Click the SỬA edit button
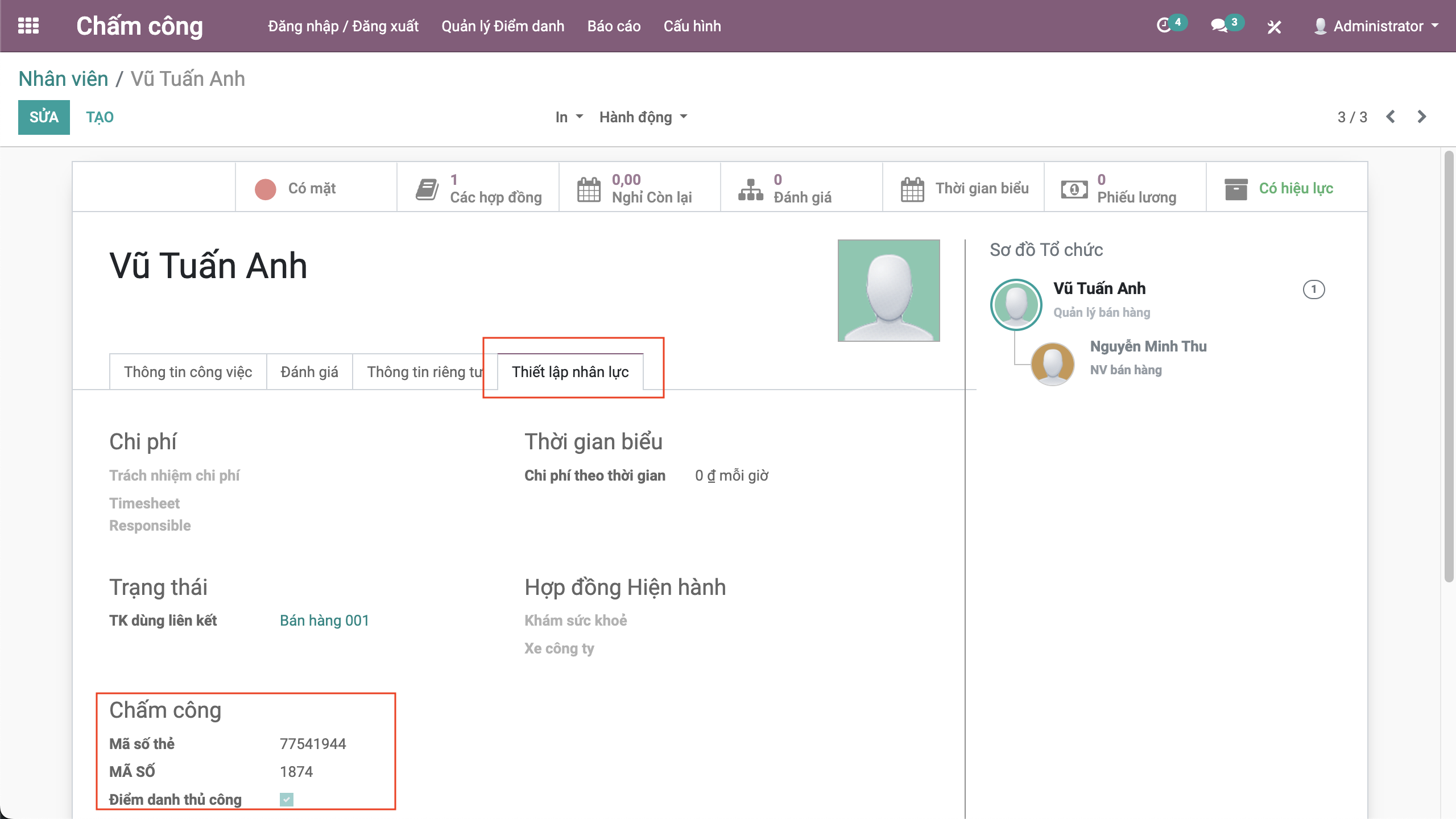The height and width of the screenshot is (819, 1456). pyautogui.click(x=44, y=117)
